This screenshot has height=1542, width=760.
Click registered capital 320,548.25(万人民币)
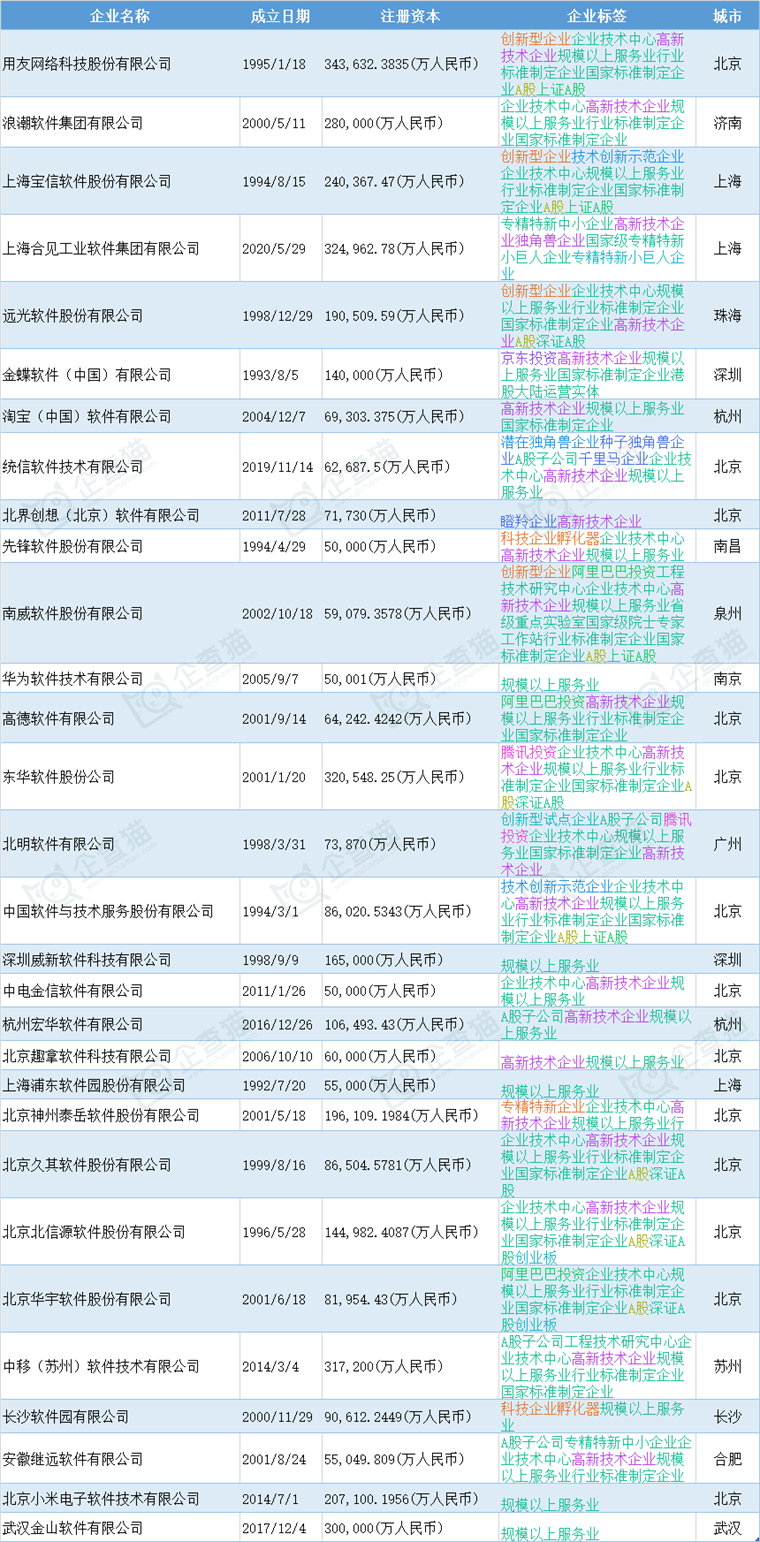tap(395, 776)
